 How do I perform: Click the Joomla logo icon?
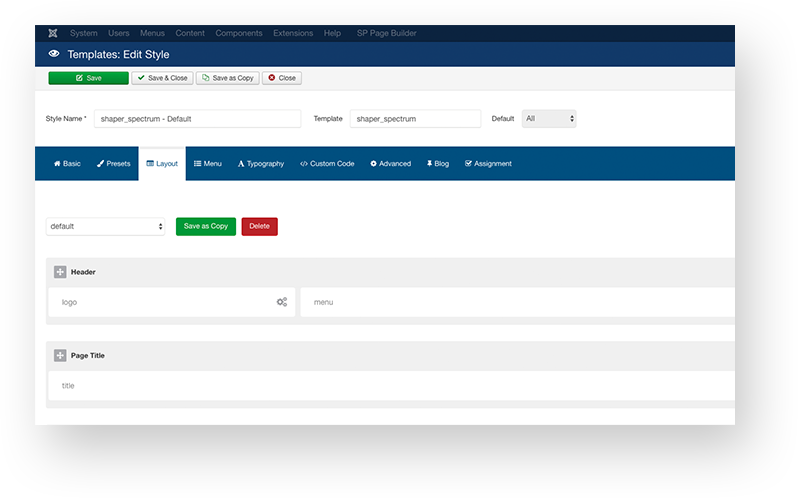click(53, 33)
